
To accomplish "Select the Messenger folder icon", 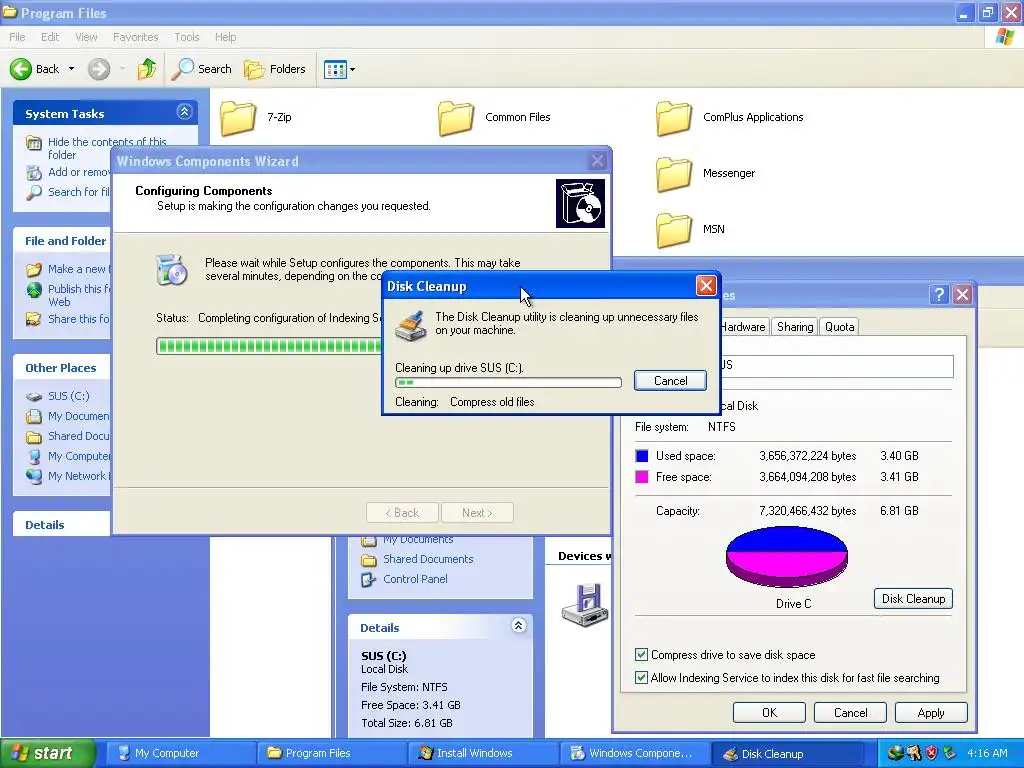I will point(673,174).
